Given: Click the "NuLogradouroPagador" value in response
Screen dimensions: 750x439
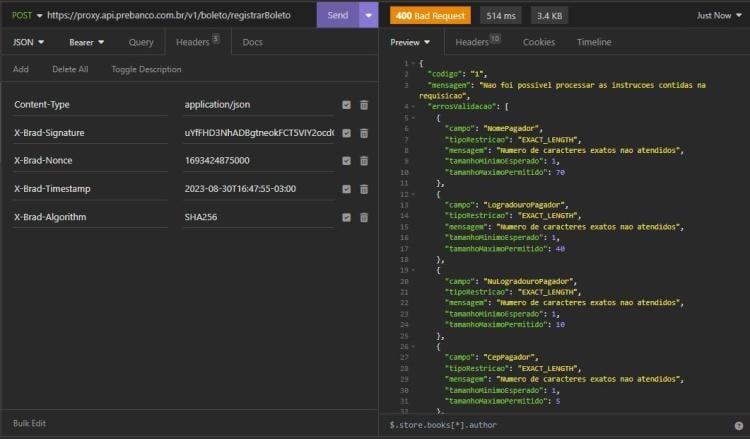Looking at the screenshot, I should click(x=528, y=281).
